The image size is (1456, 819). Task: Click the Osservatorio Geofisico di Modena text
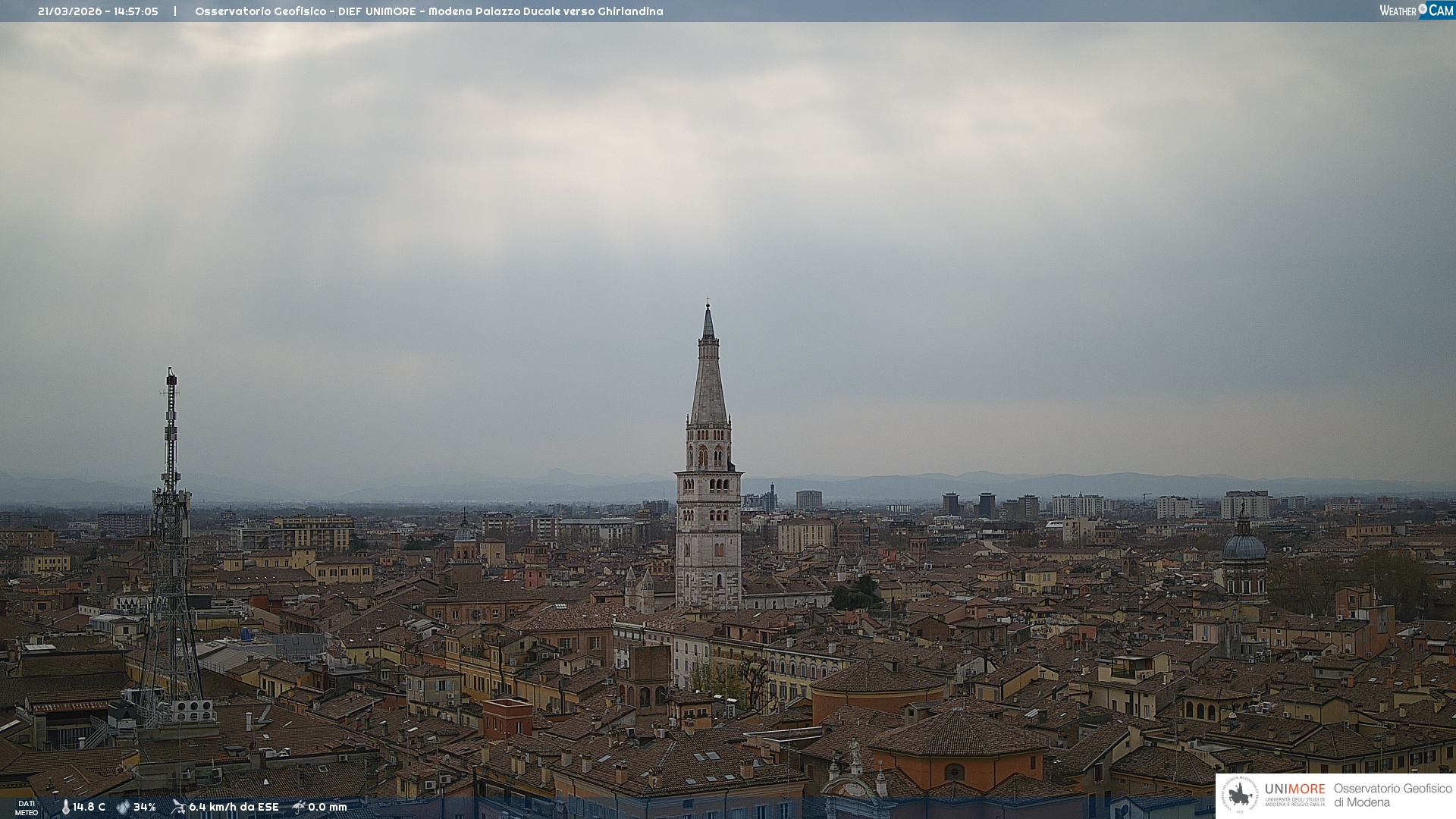click(1392, 795)
